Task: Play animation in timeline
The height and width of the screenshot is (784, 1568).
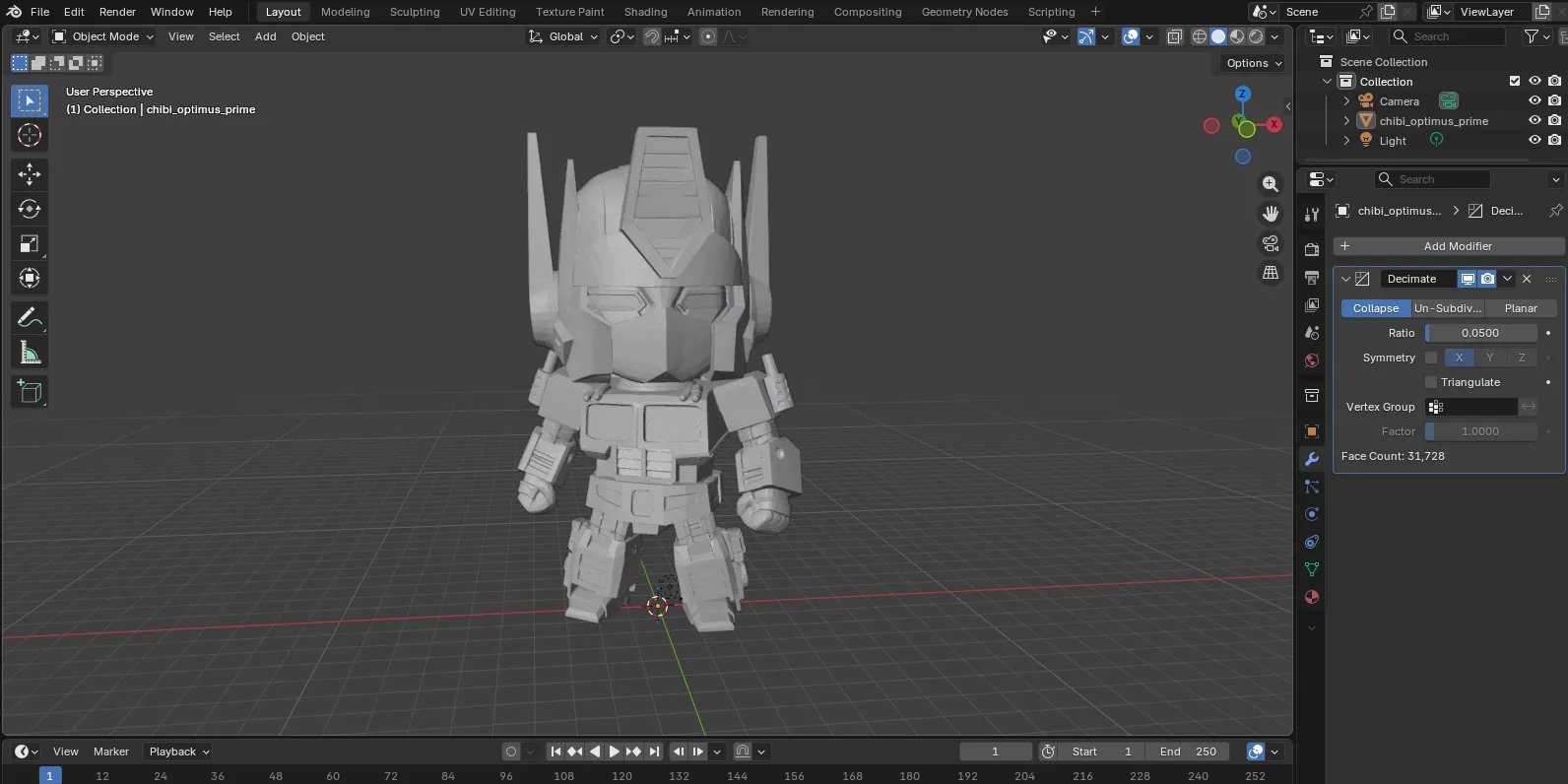Action: [x=614, y=751]
